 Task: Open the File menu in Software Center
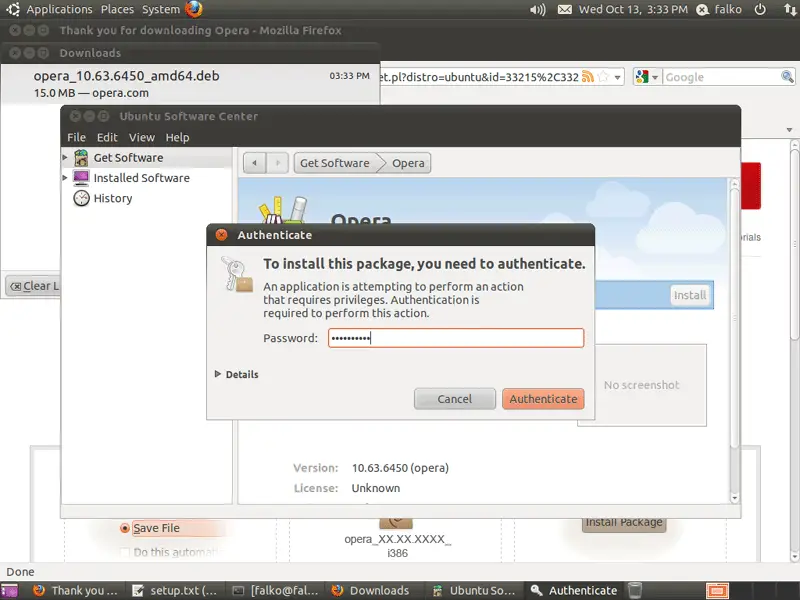coord(77,137)
